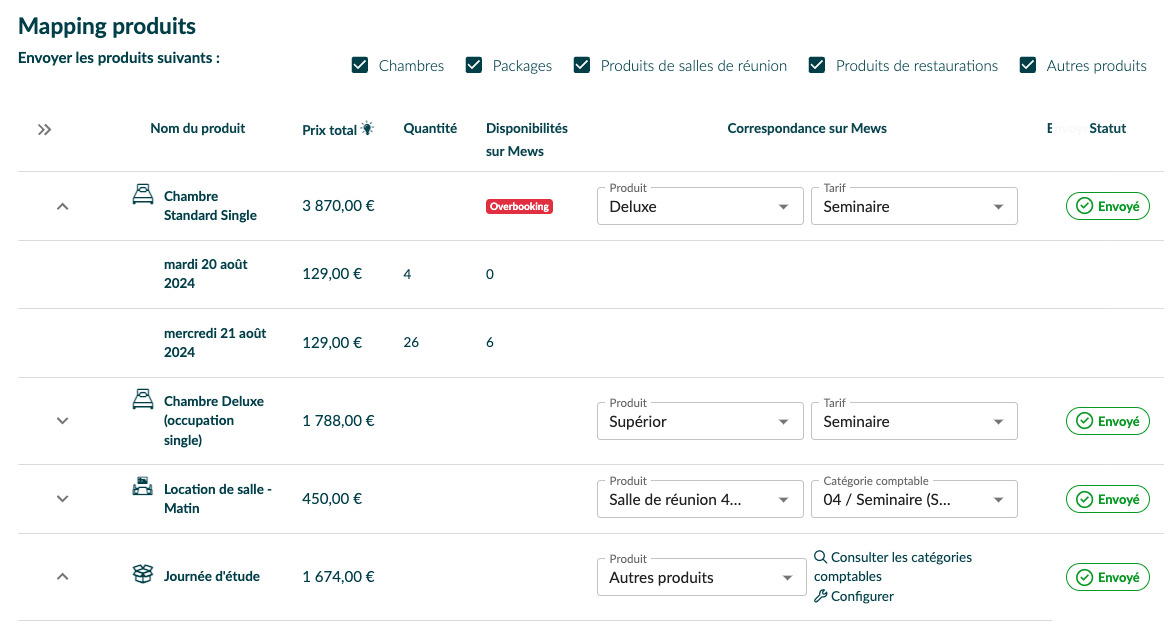The image size is (1175, 628).
Task: Click the bed icon for Chambre Standard Single
Action: click(143, 194)
